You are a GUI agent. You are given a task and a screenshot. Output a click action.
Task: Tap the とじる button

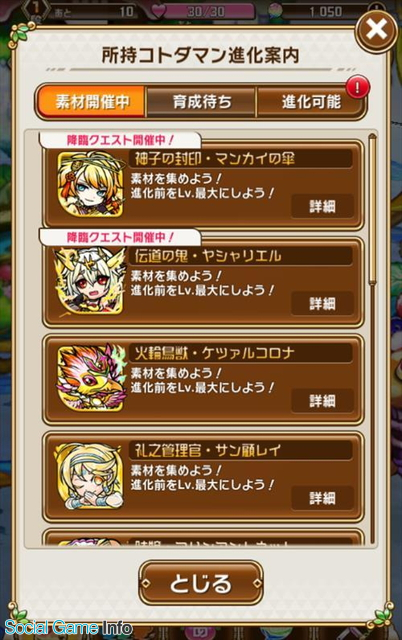[x=201, y=583]
